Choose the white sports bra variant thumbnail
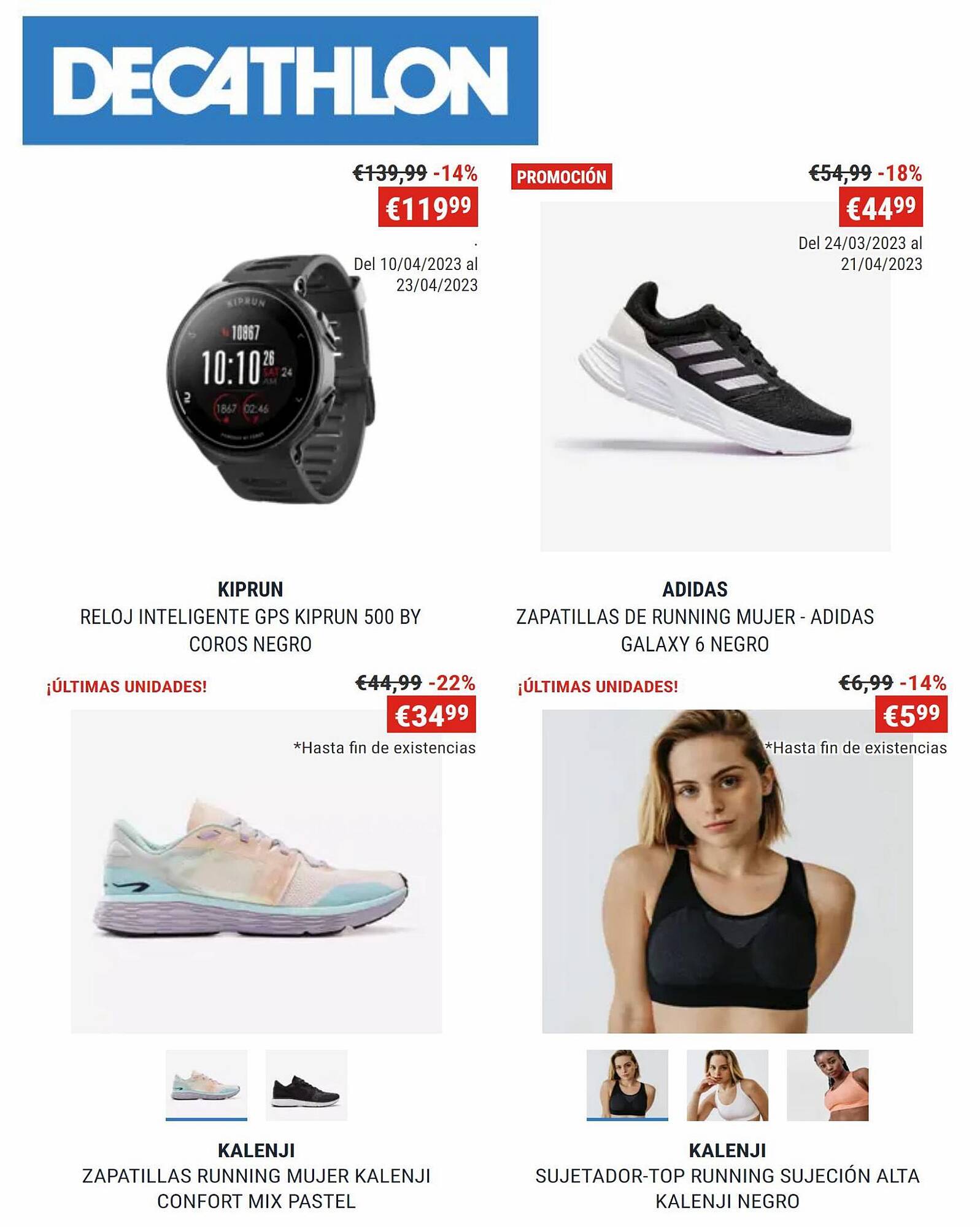The width and height of the screenshot is (980, 1227). (x=727, y=1085)
